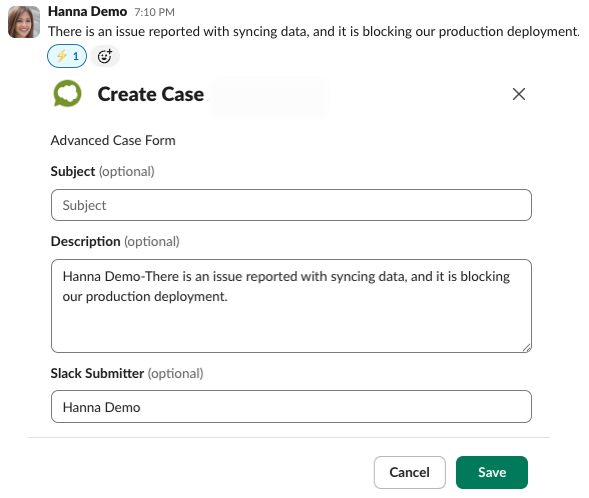Click into the Subject input field

pos(291,205)
